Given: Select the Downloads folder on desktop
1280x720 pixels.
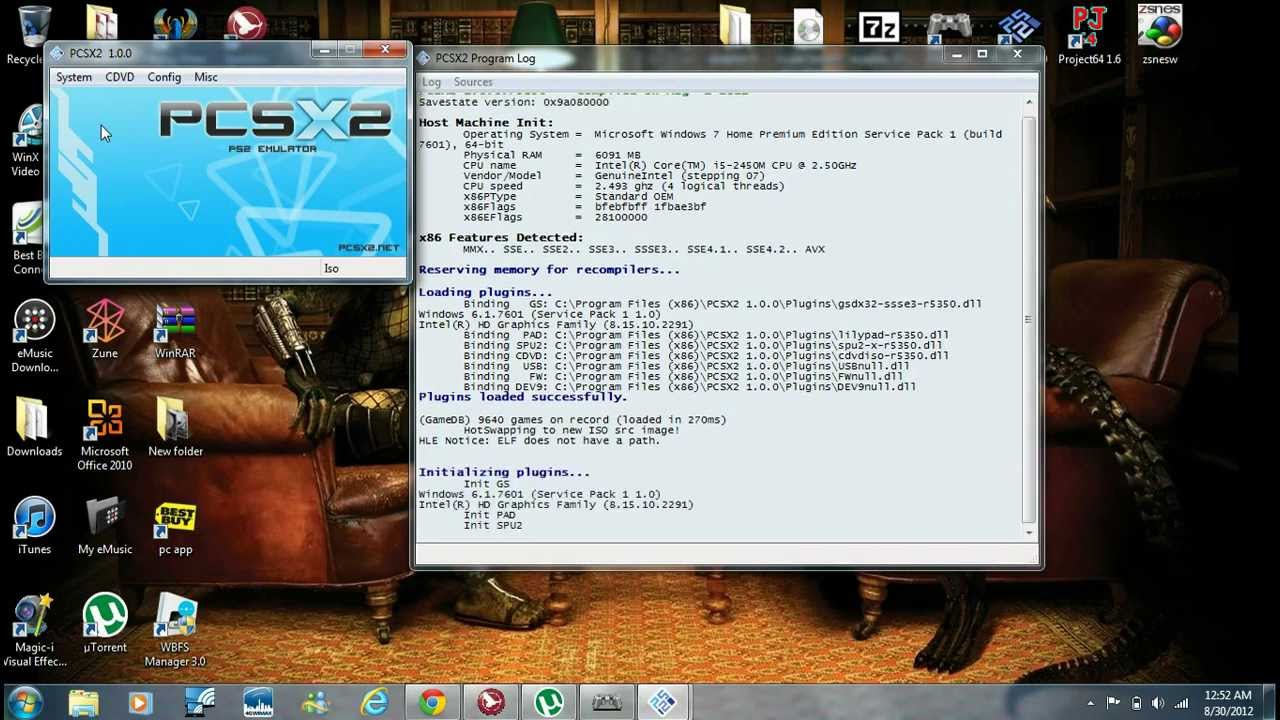Looking at the screenshot, I should click(34, 428).
